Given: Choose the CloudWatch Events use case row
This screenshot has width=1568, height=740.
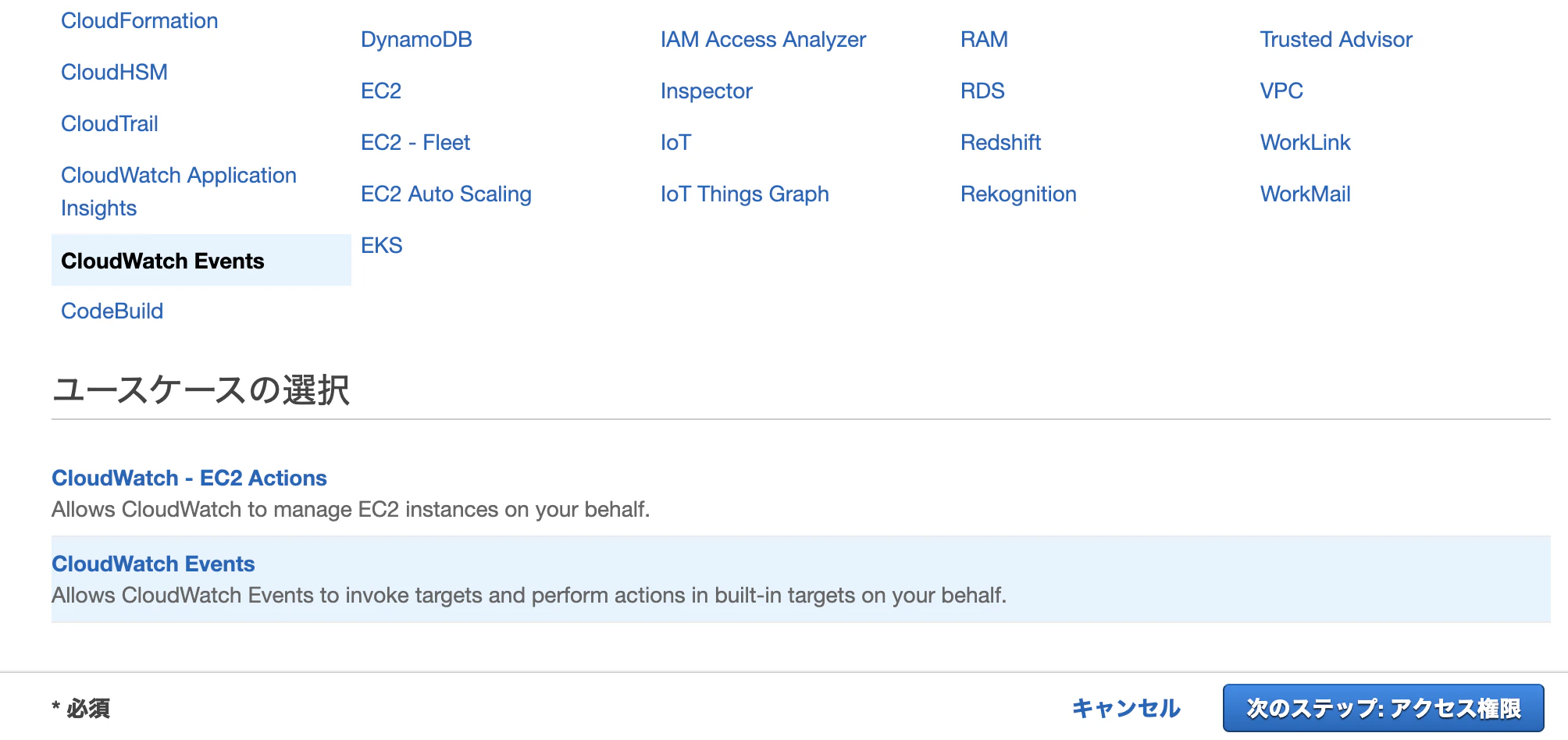Looking at the screenshot, I should coord(800,579).
